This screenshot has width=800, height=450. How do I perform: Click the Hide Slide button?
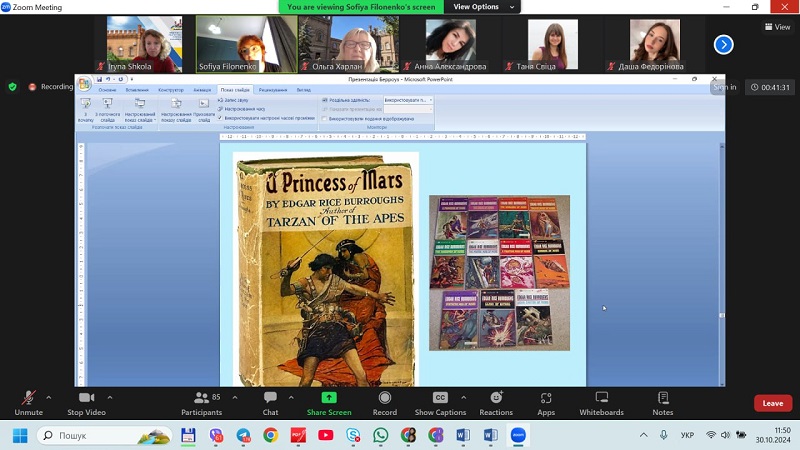coord(204,110)
